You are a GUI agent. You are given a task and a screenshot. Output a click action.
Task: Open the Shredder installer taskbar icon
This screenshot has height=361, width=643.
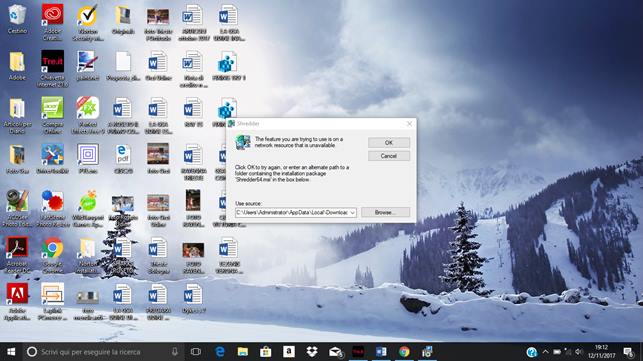427,352
